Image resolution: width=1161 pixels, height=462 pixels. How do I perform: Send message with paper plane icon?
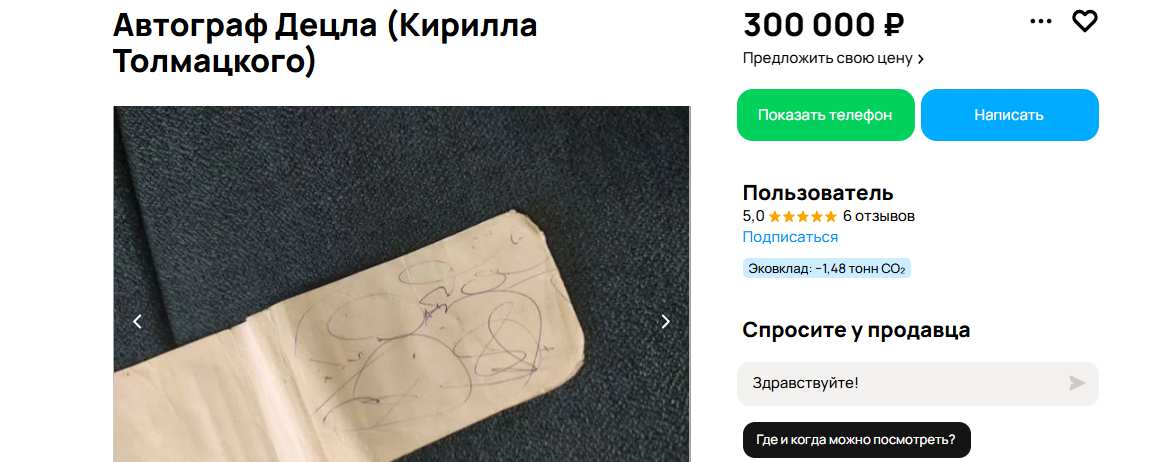(x=1077, y=383)
